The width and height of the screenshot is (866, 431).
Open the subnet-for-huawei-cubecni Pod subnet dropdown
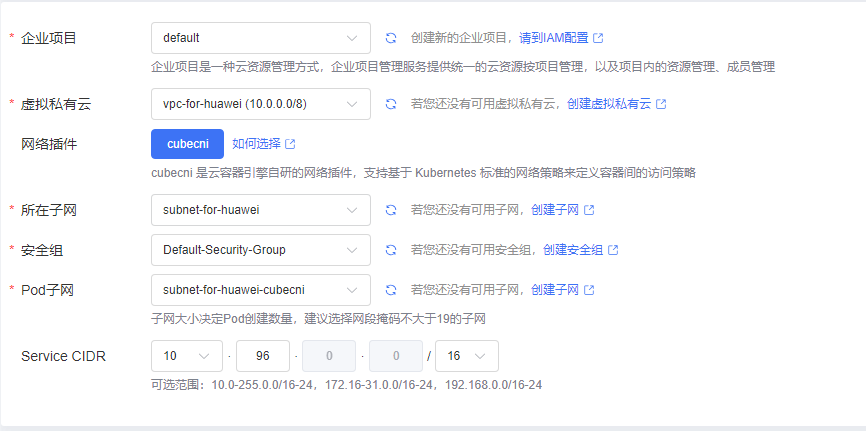click(261, 290)
